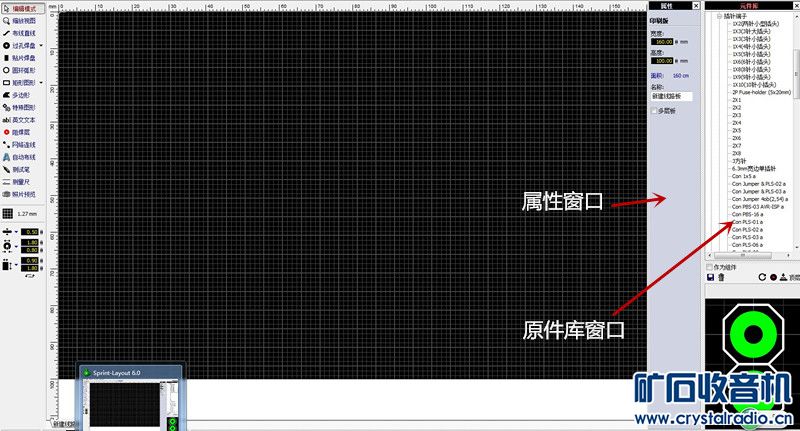
Task: Select 1X10(10针小插头) in the library
Action: 754,85
